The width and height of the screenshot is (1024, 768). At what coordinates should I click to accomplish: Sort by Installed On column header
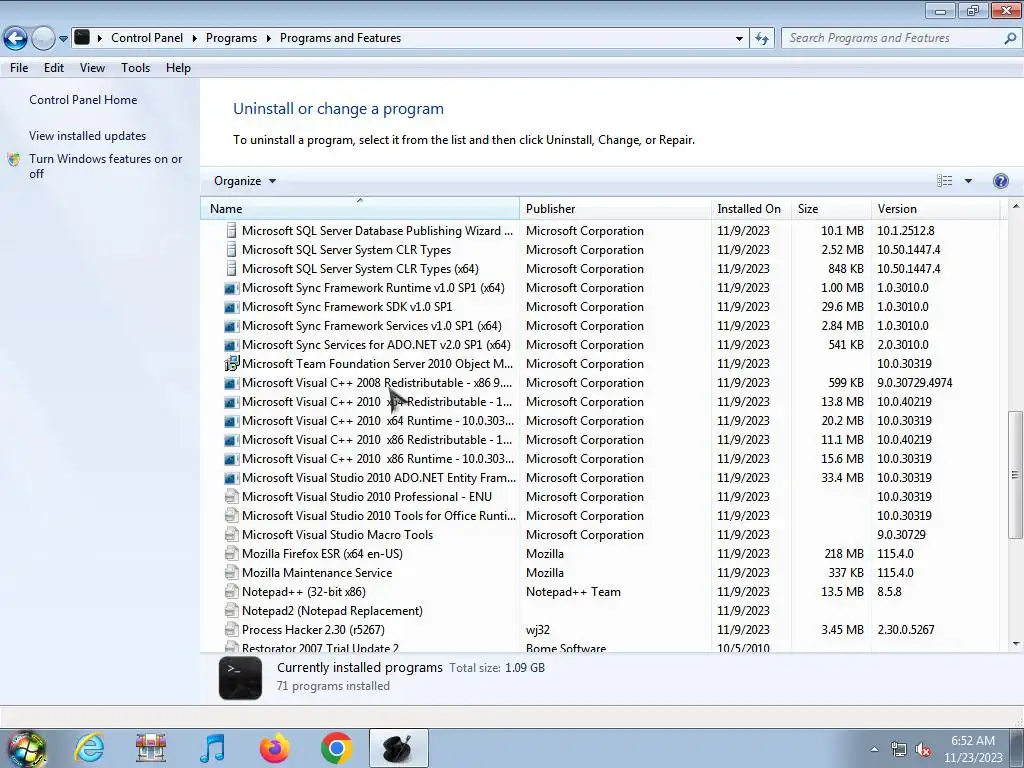pos(751,209)
